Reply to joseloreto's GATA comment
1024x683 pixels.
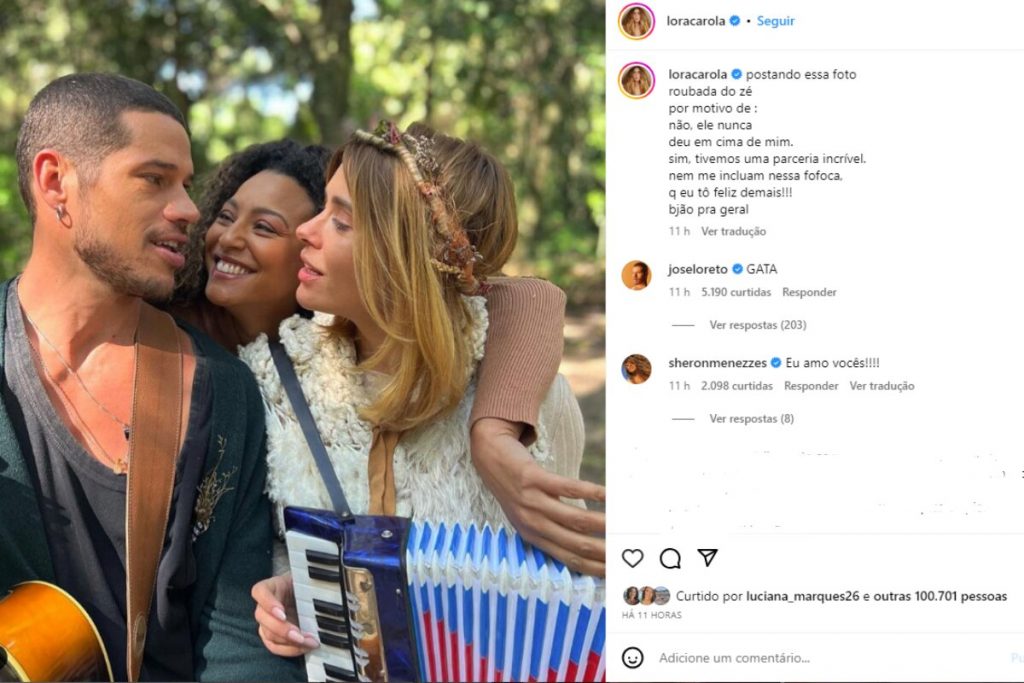point(809,292)
